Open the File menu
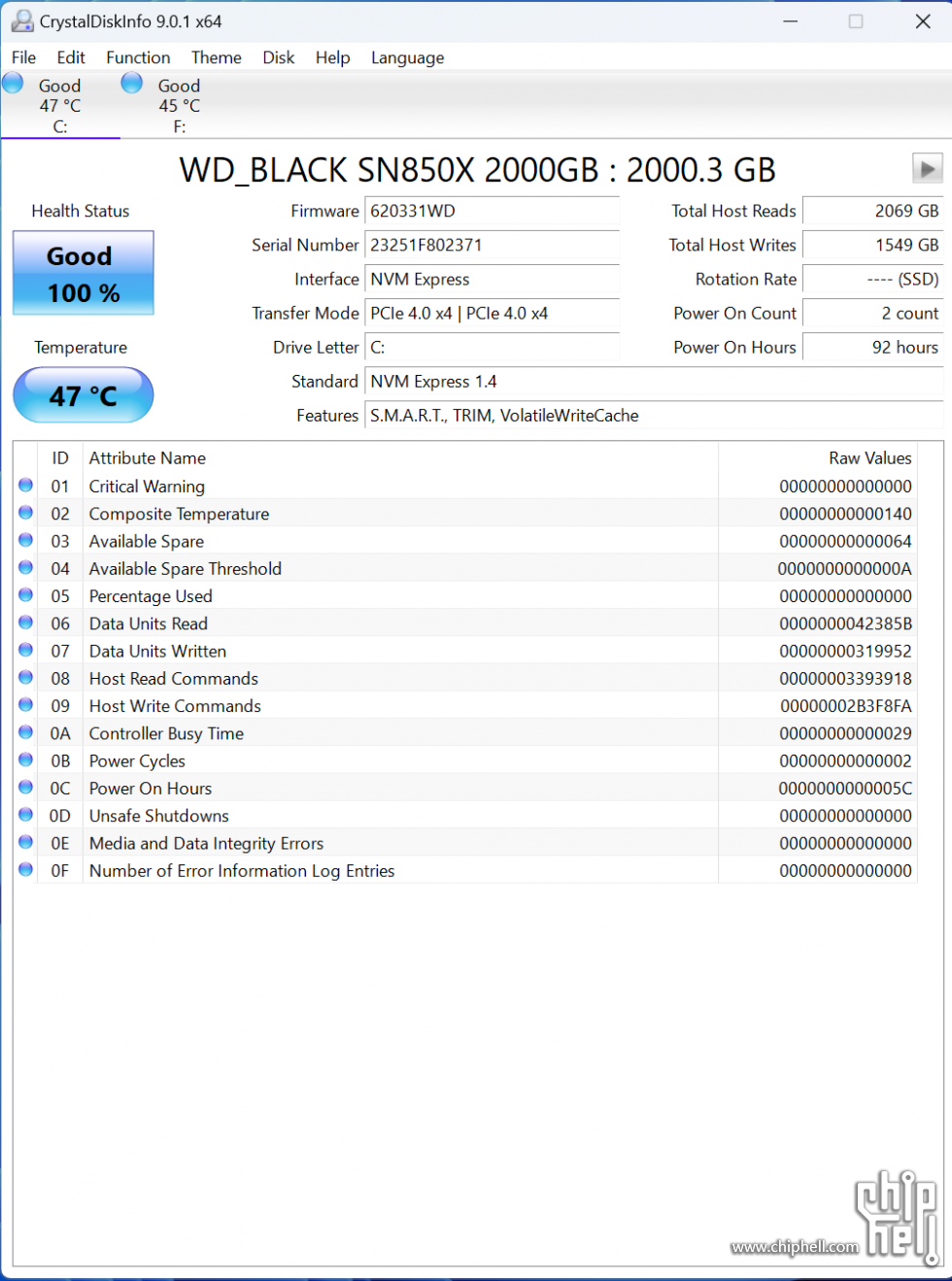 [x=23, y=57]
